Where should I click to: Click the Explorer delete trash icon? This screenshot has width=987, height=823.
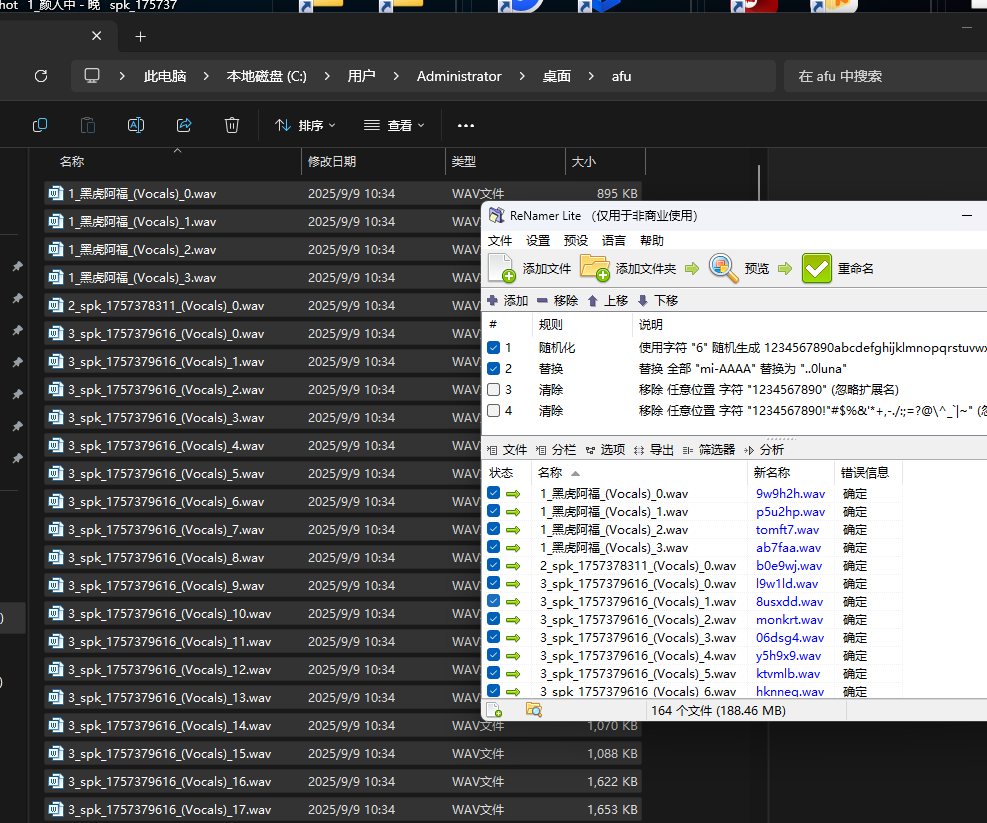pyautogui.click(x=232, y=125)
